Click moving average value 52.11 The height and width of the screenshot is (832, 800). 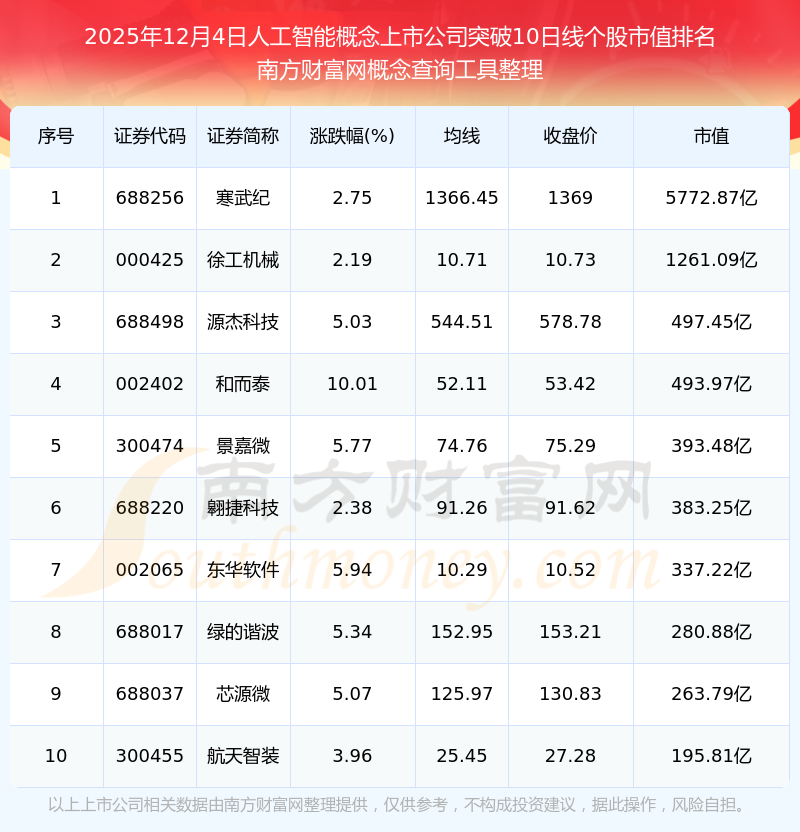click(x=462, y=384)
